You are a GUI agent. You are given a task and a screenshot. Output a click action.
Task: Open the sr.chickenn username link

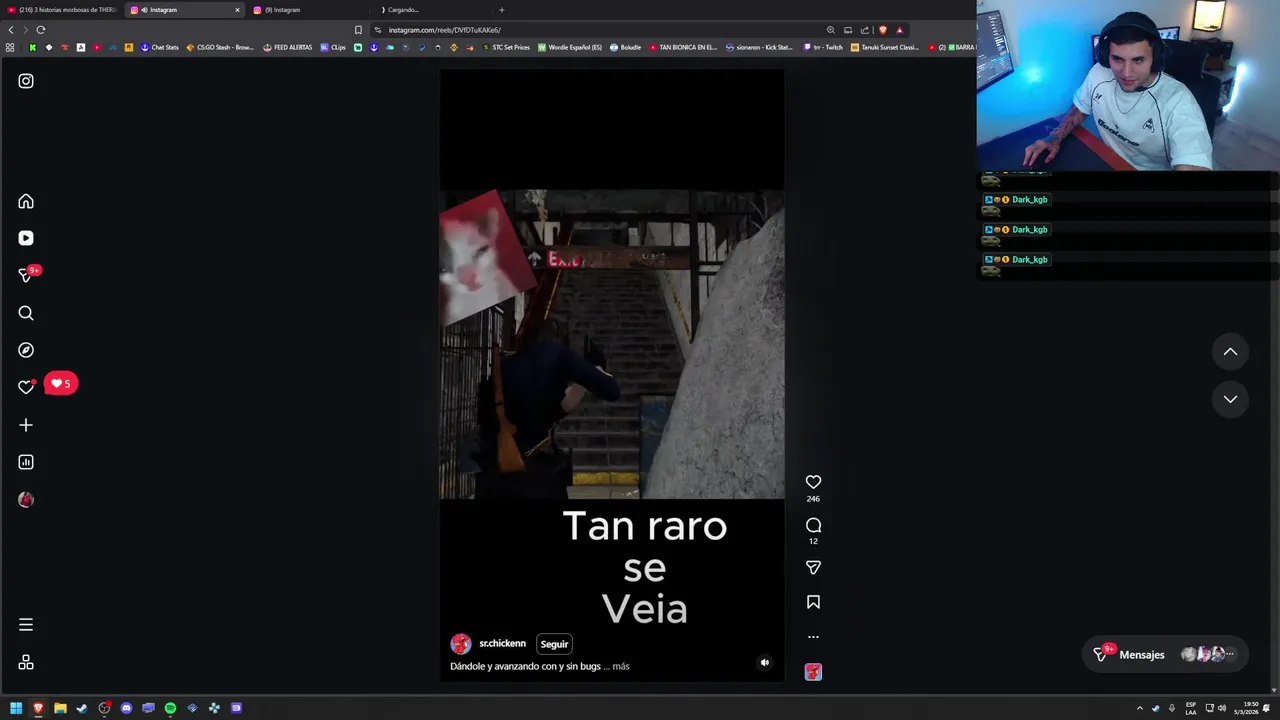pyautogui.click(x=502, y=644)
